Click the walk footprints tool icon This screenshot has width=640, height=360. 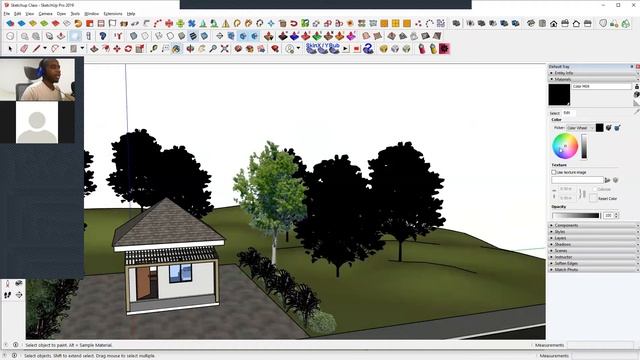(7, 295)
